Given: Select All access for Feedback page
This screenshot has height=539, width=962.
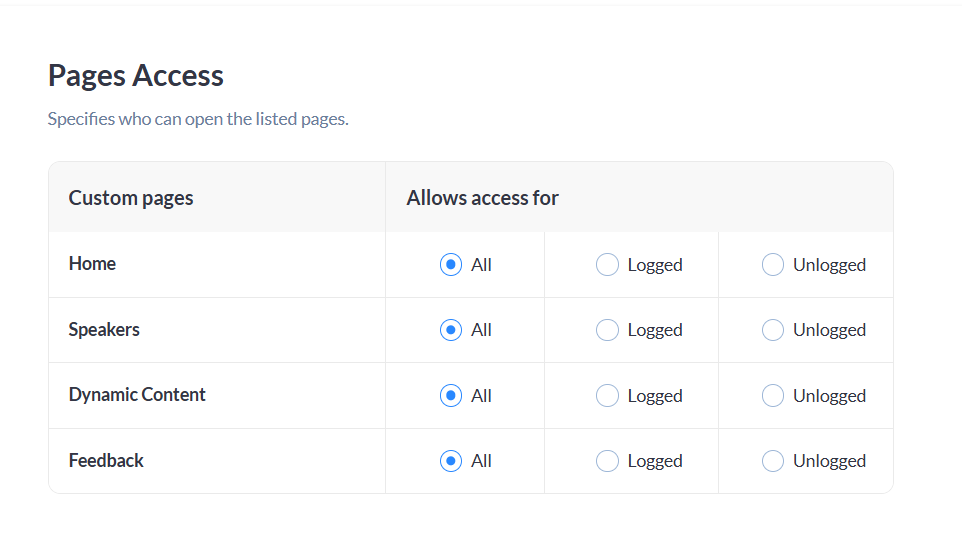Looking at the screenshot, I should point(451,461).
